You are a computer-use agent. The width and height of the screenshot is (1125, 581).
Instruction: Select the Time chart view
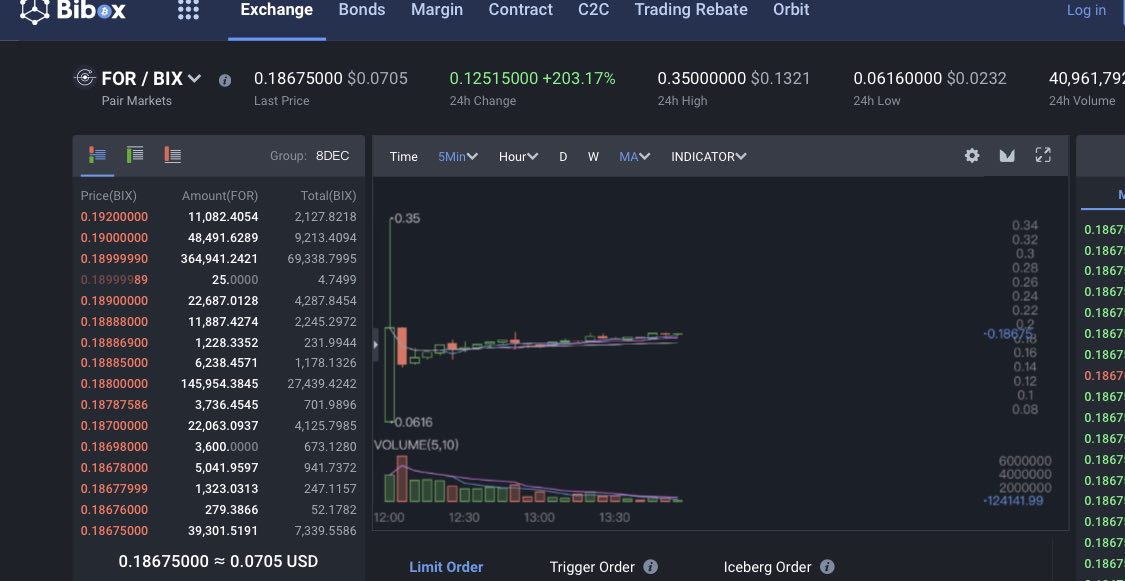pyautogui.click(x=403, y=156)
